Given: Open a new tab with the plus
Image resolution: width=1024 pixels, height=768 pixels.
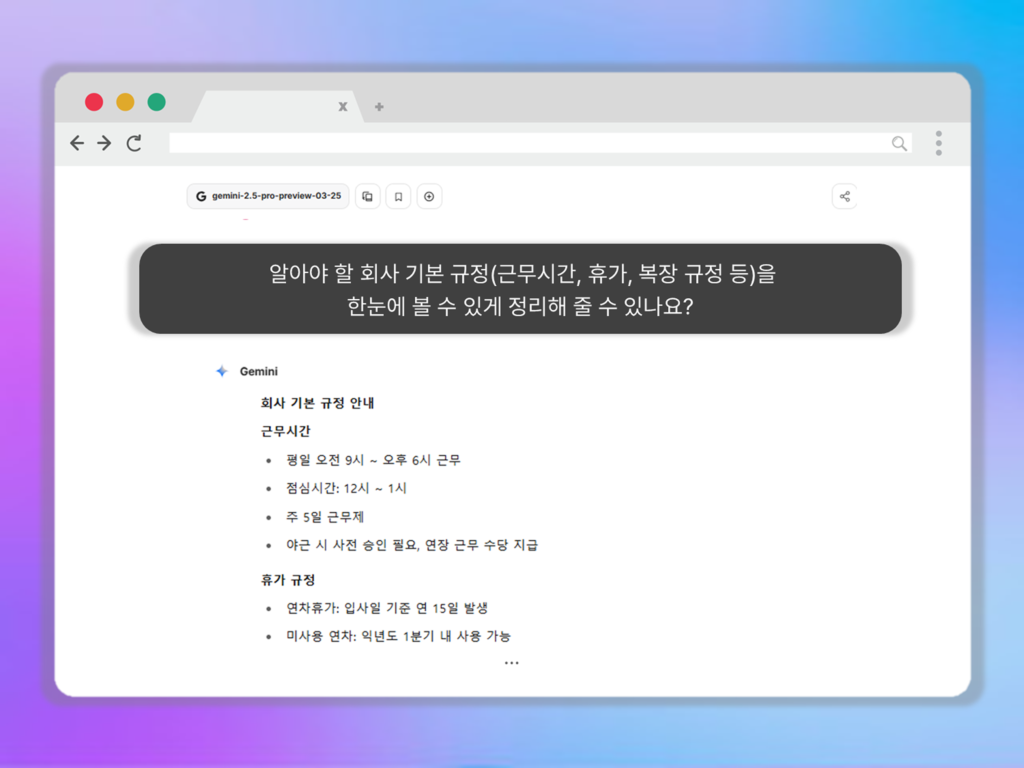Looking at the screenshot, I should [379, 106].
